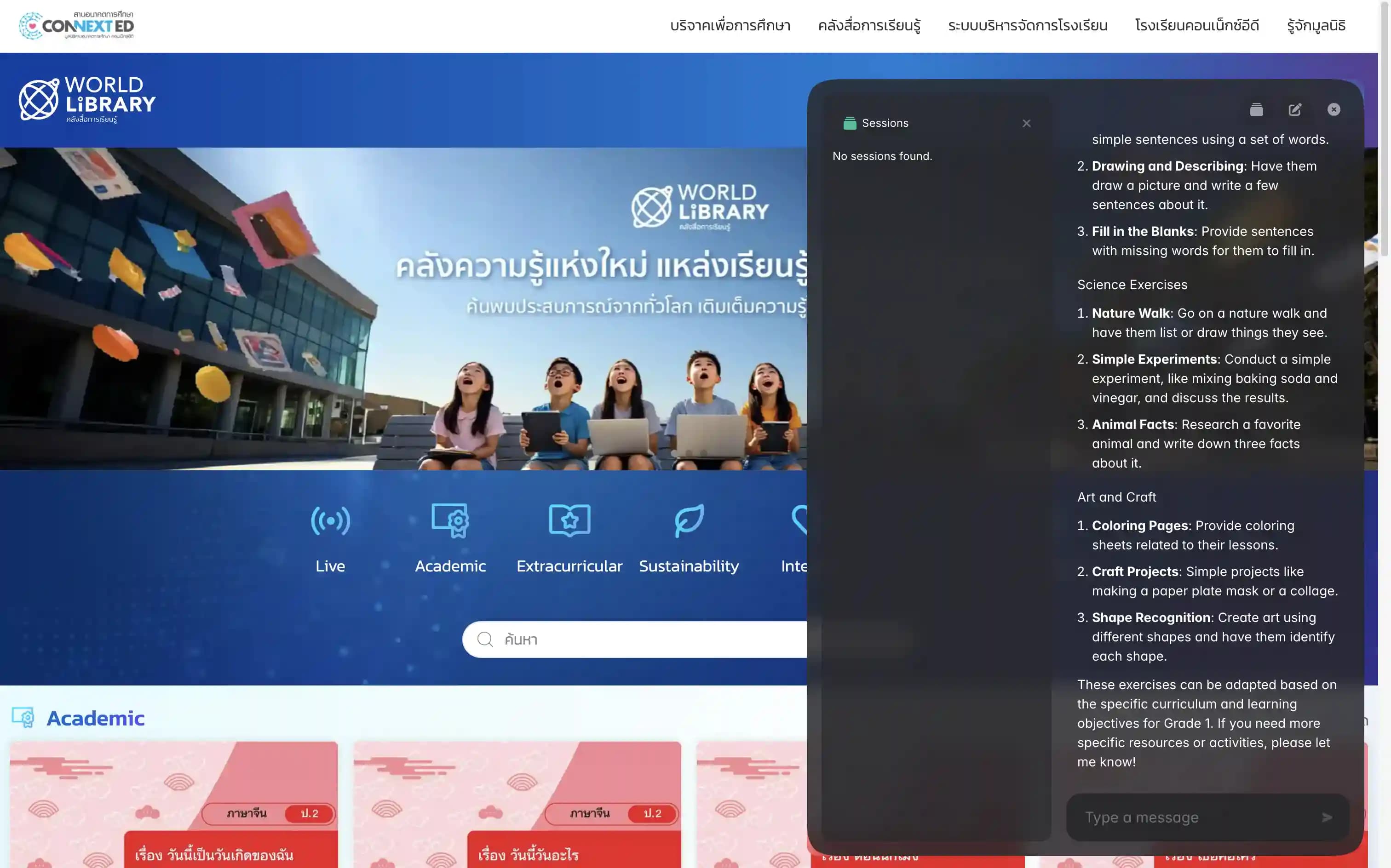Click the World Library logo in header
1391x868 pixels.
(87, 100)
